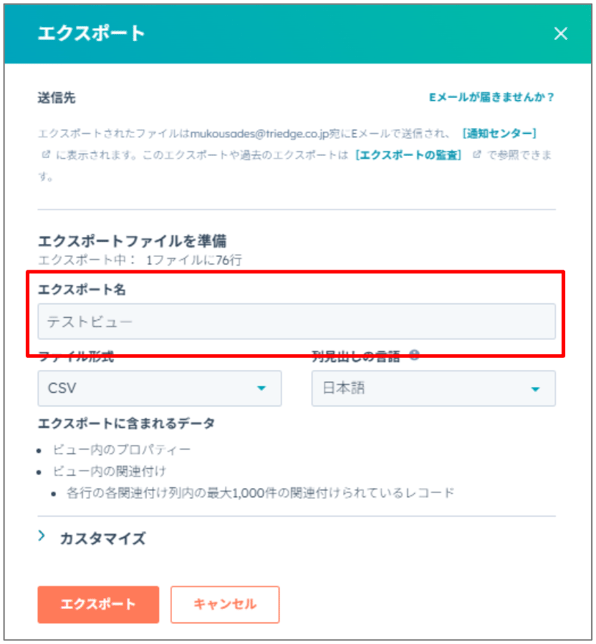Click the caret arrow in the CSV selector

point(261,388)
